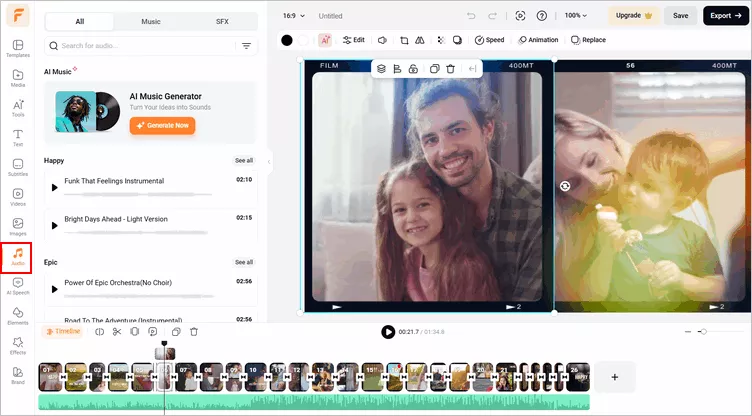Click the AI tool icon in edit toolbar
This screenshot has width=752, height=416.
(325, 40)
